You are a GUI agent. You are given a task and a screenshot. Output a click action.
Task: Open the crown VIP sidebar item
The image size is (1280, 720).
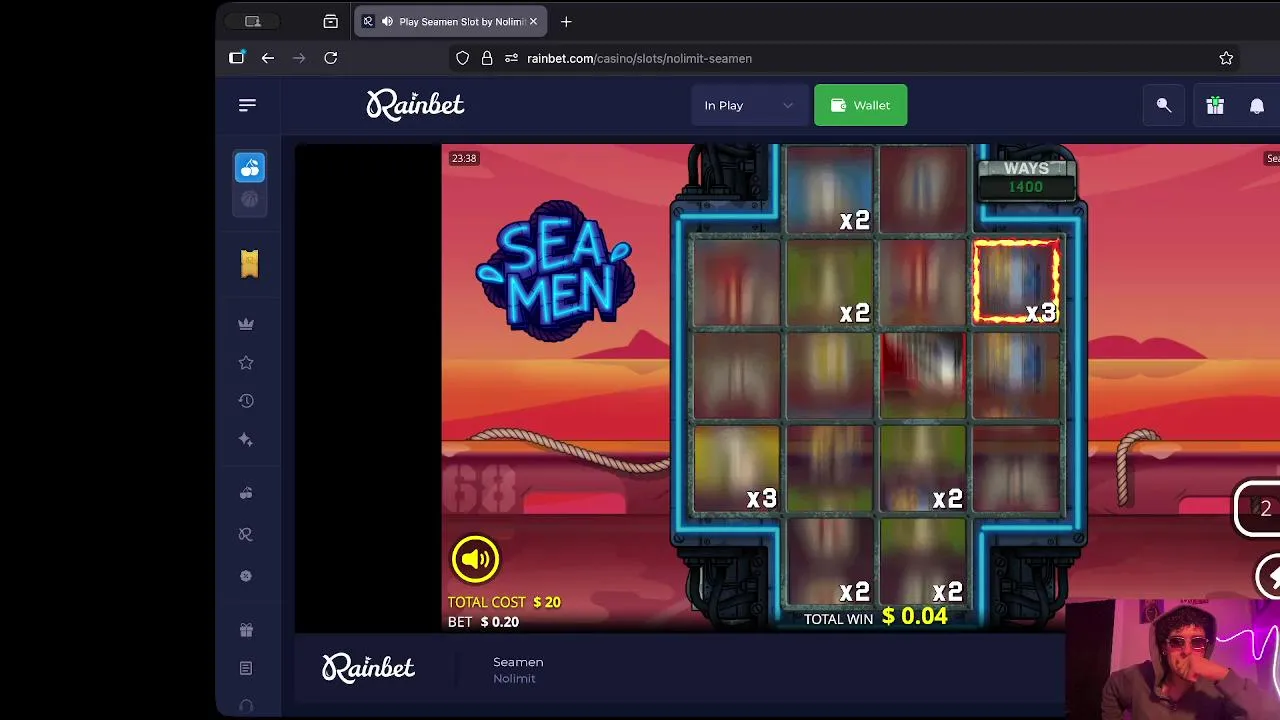click(x=246, y=324)
